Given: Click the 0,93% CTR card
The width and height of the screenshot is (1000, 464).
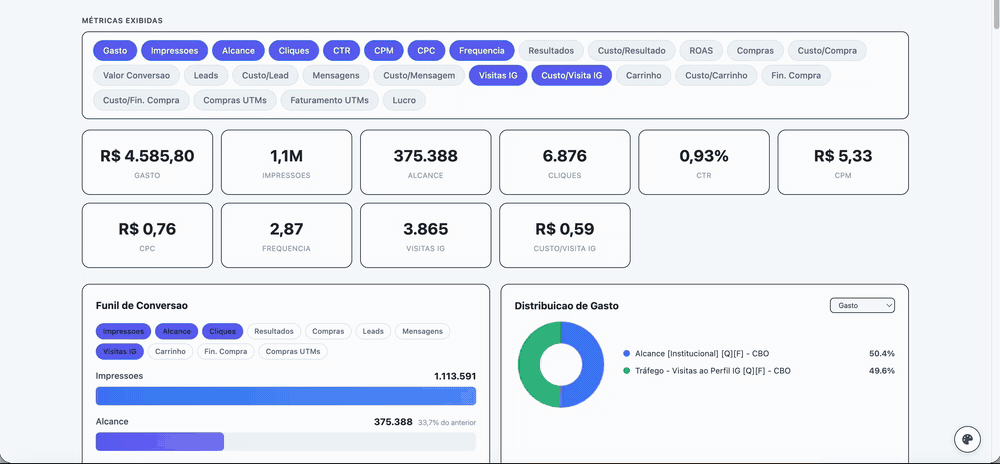Looking at the screenshot, I should tap(703, 163).
